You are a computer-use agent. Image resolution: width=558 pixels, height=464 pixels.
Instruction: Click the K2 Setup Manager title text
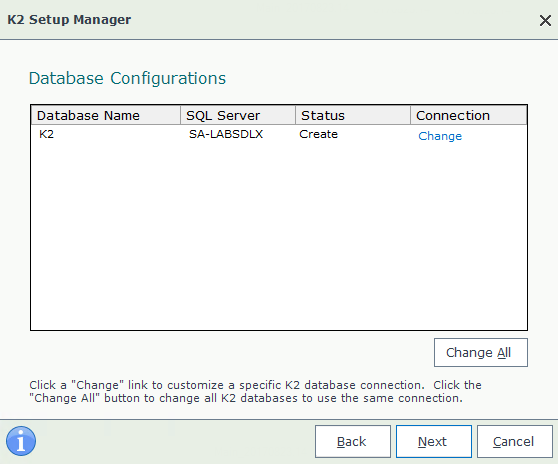tap(69, 20)
